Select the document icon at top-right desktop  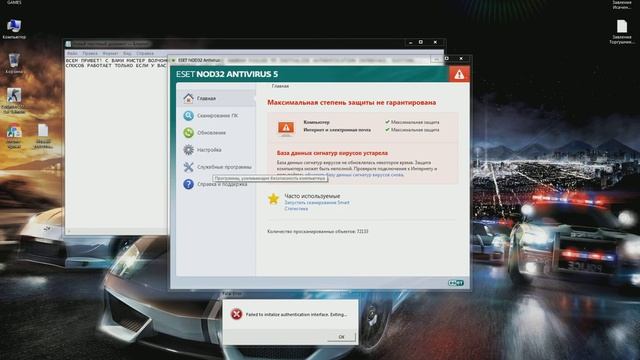(622, 31)
